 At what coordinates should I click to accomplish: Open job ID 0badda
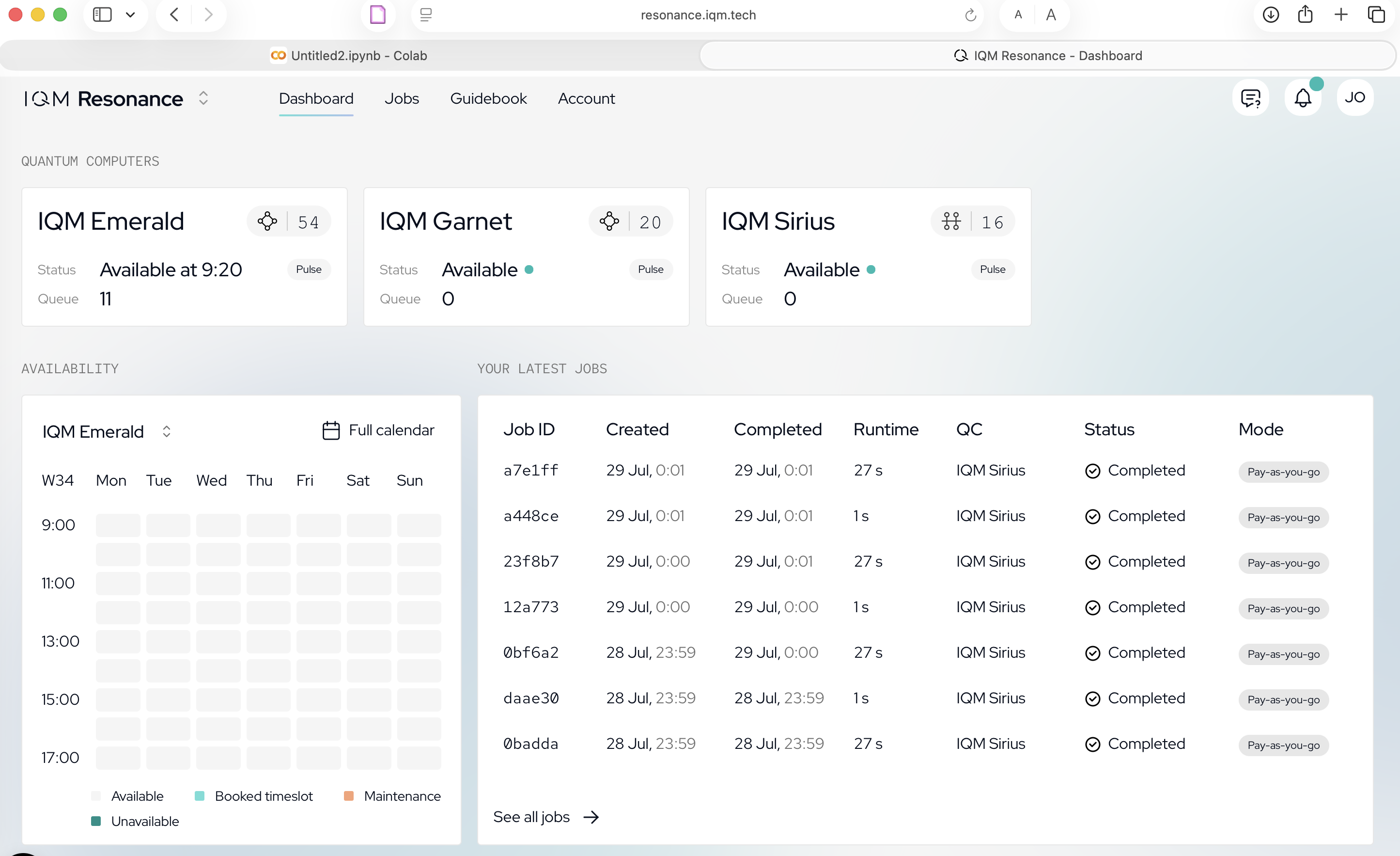530,744
